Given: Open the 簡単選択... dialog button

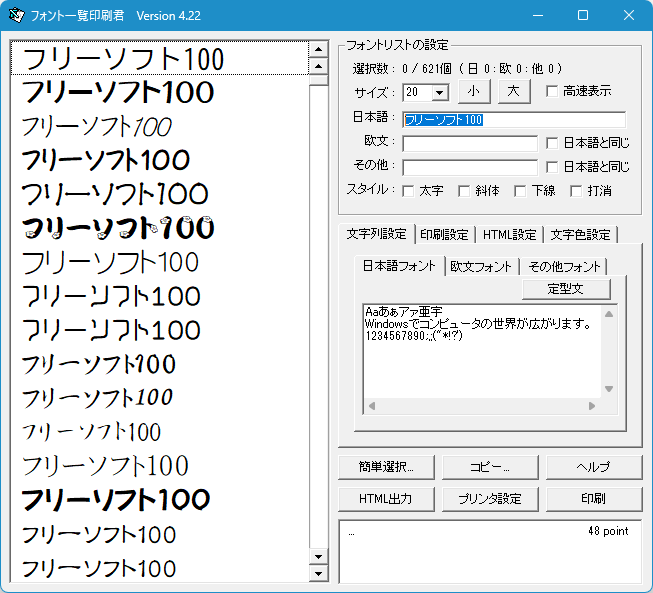Looking at the screenshot, I should [x=386, y=467].
